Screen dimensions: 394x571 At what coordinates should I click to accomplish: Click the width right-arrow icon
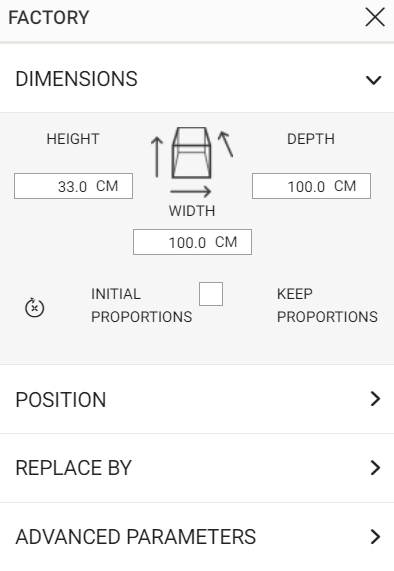(x=190, y=191)
